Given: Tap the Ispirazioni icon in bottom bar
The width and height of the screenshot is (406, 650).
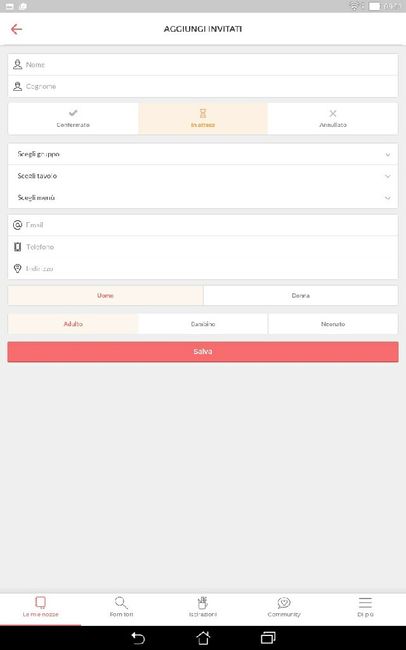Looking at the screenshot, I should tap(202, 602).
